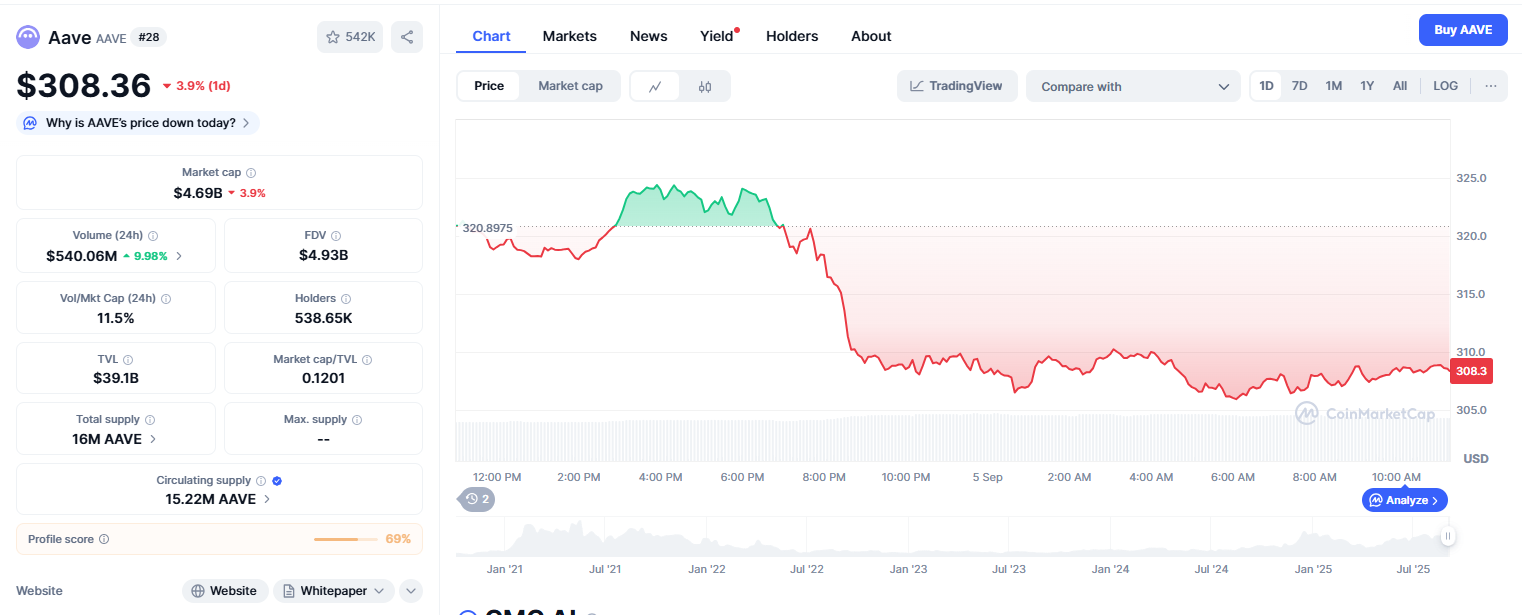Select the 7D time range

coord(1299,86)
